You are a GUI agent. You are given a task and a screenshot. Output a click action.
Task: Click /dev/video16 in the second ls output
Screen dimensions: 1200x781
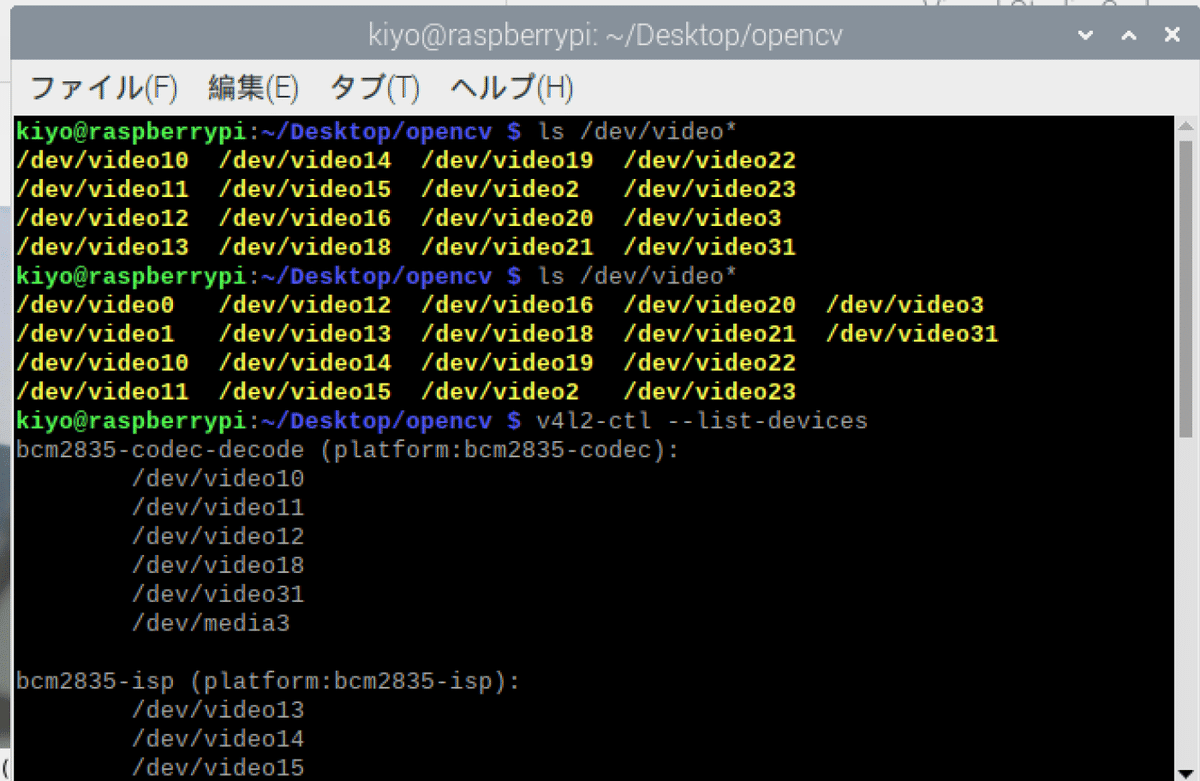click(507, 305)
